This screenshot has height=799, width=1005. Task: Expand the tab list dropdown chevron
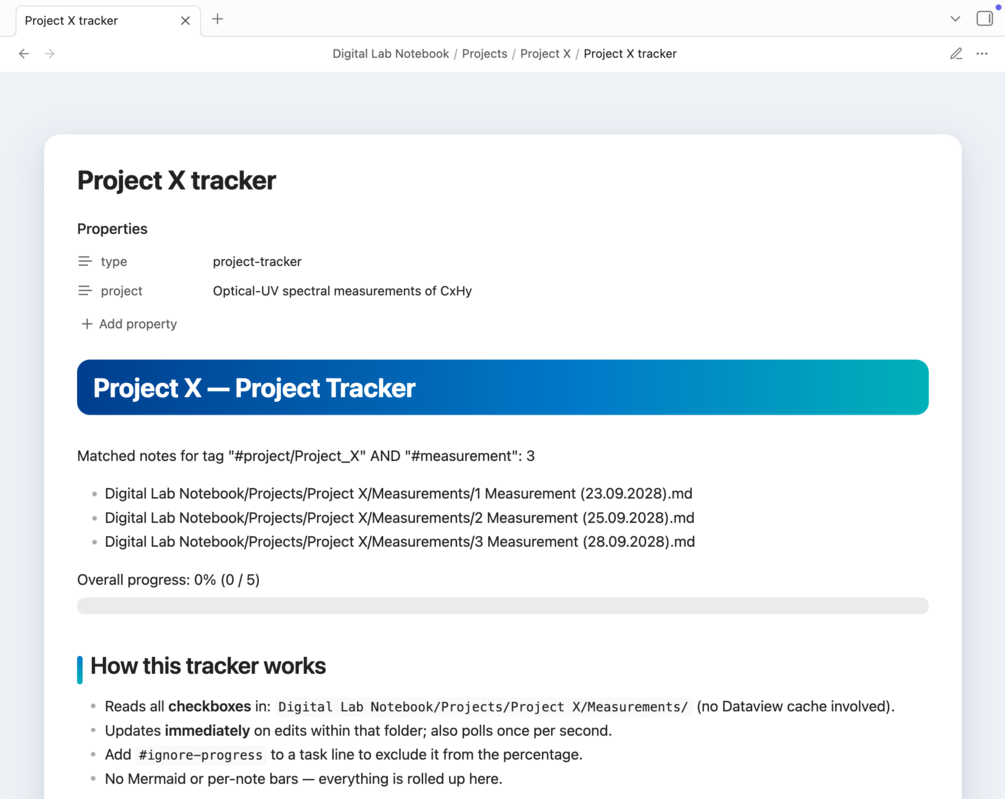(955, 19)
